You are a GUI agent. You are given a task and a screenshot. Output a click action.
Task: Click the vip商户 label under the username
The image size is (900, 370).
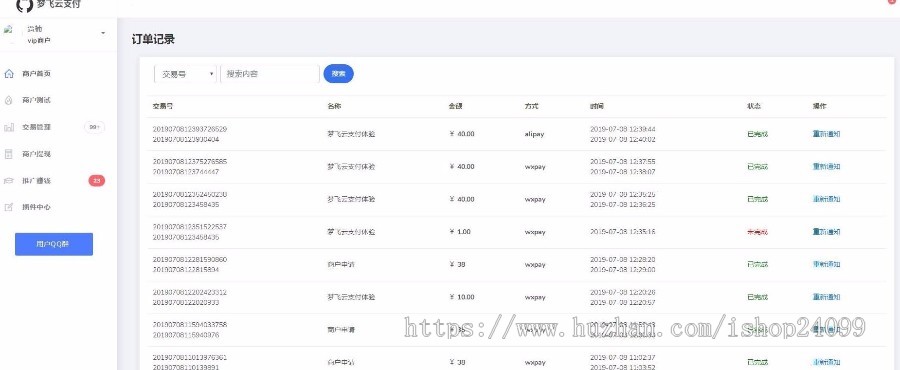39,40
